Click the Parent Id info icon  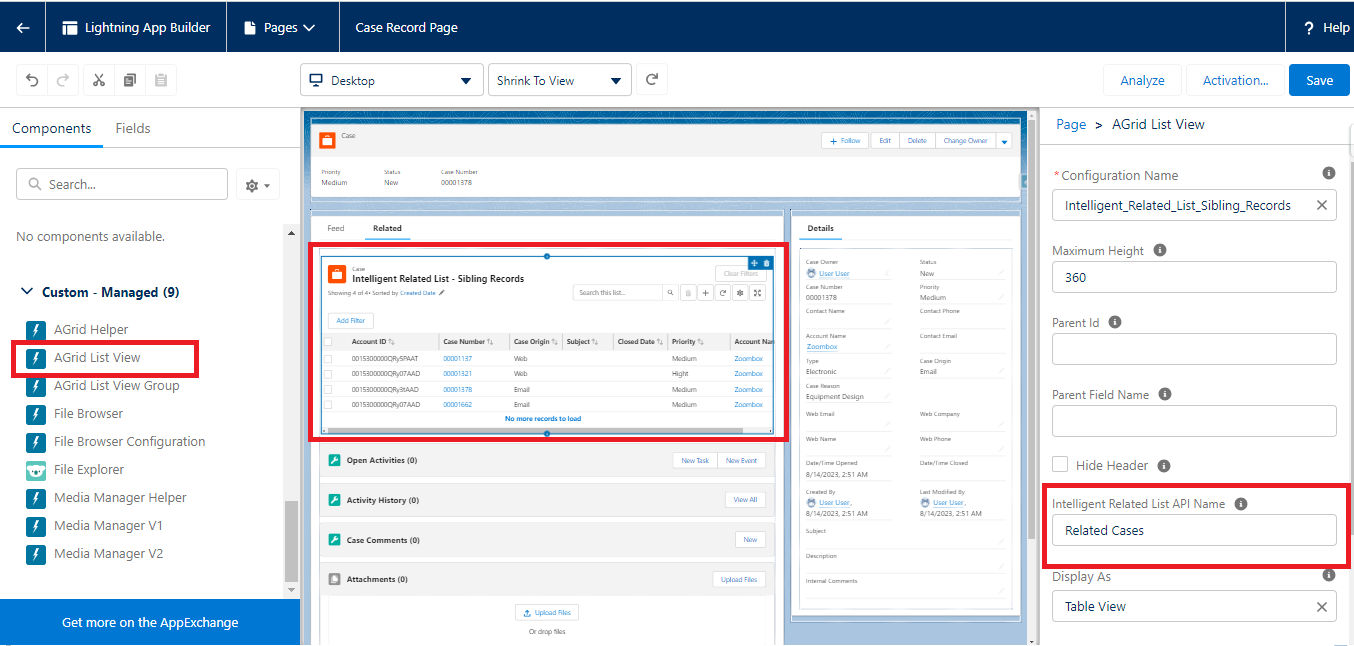click(1115, 322)
